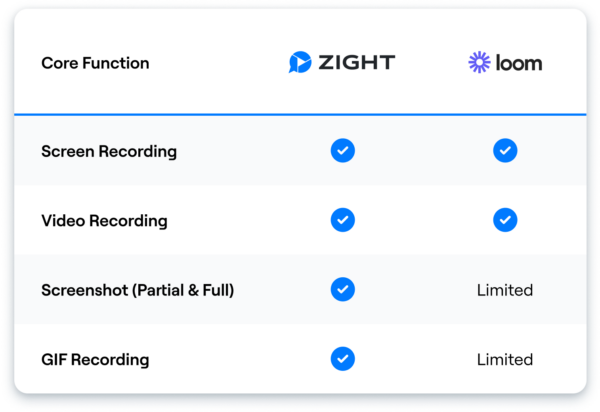The height and width of the screenshot is (412, 600).
Task: Select the ZIGHT wordmark text
Action: [x=356, y=63]
